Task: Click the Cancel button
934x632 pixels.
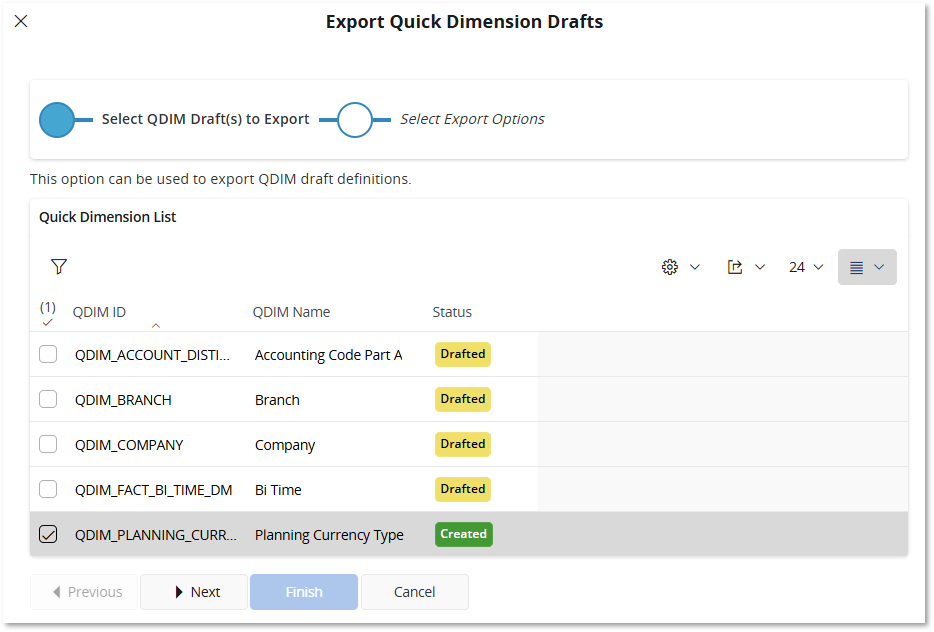Action: 415,592
